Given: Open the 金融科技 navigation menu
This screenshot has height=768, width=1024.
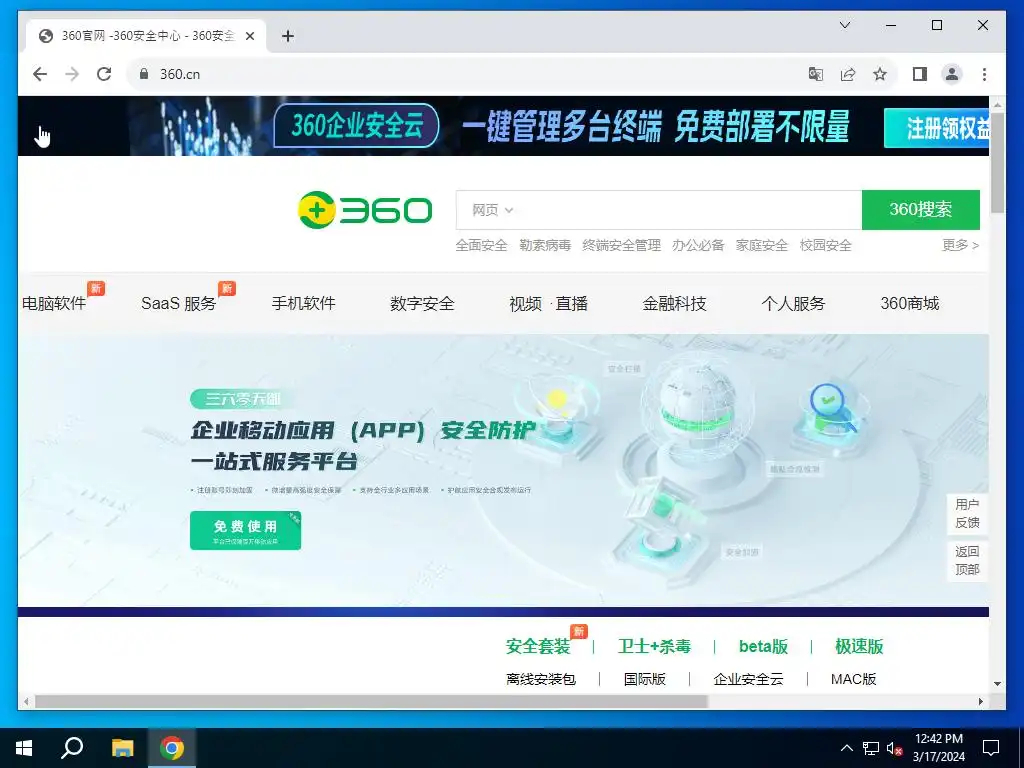Looking at the screenshot, I should coord(675,303).
